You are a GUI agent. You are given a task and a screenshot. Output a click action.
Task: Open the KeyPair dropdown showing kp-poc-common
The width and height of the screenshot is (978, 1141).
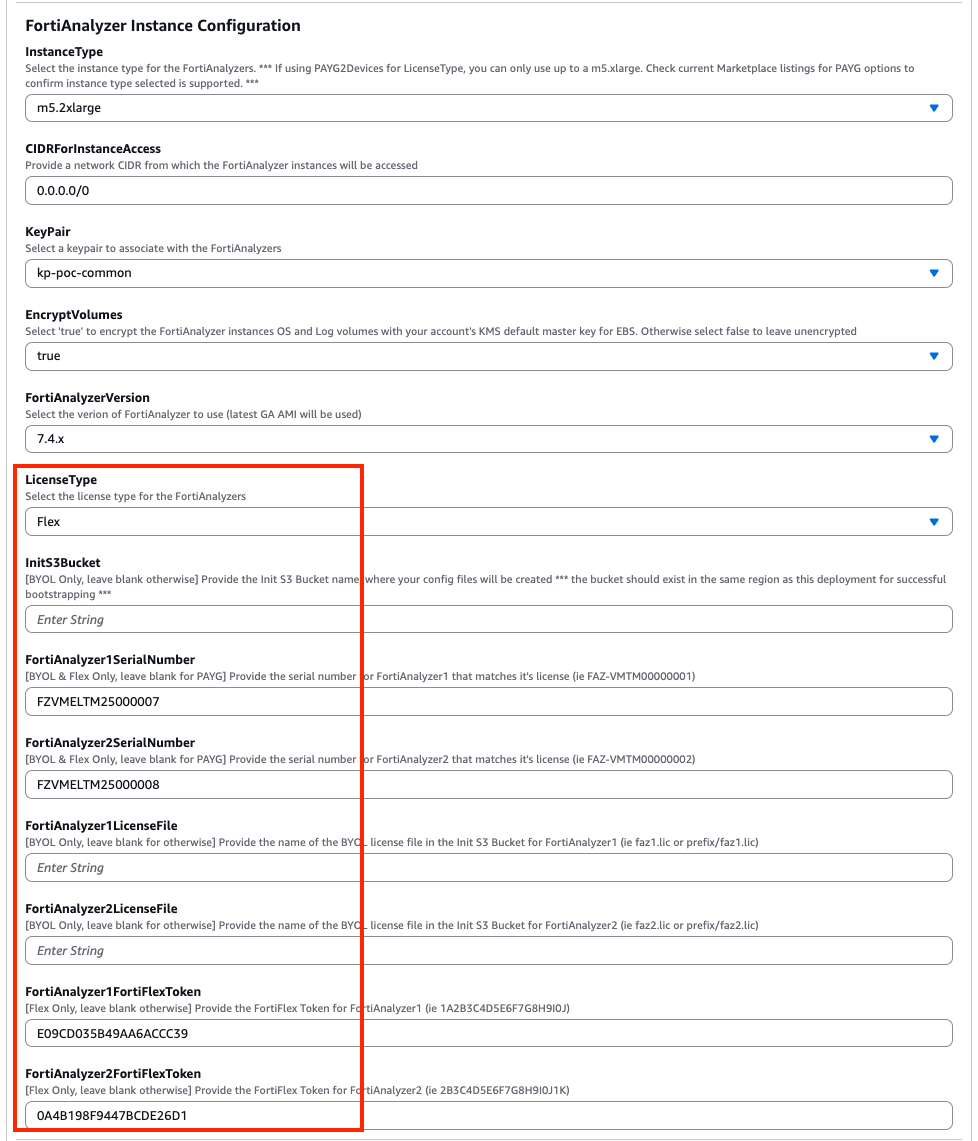tap(488, 273)
